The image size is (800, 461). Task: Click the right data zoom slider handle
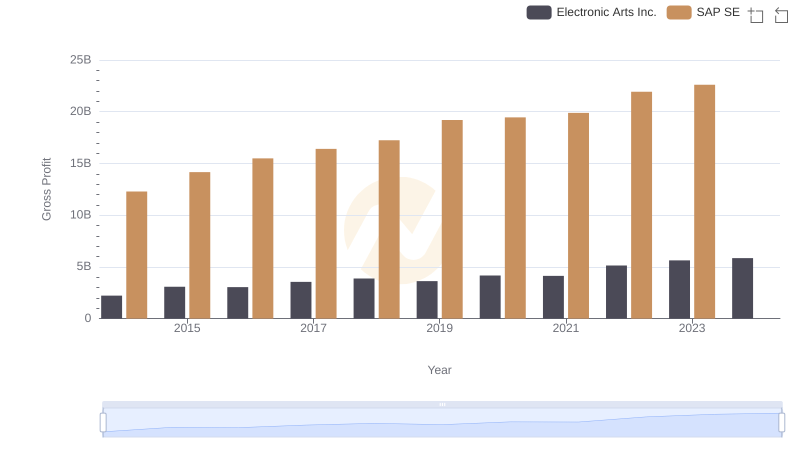[x=782, y=423]
